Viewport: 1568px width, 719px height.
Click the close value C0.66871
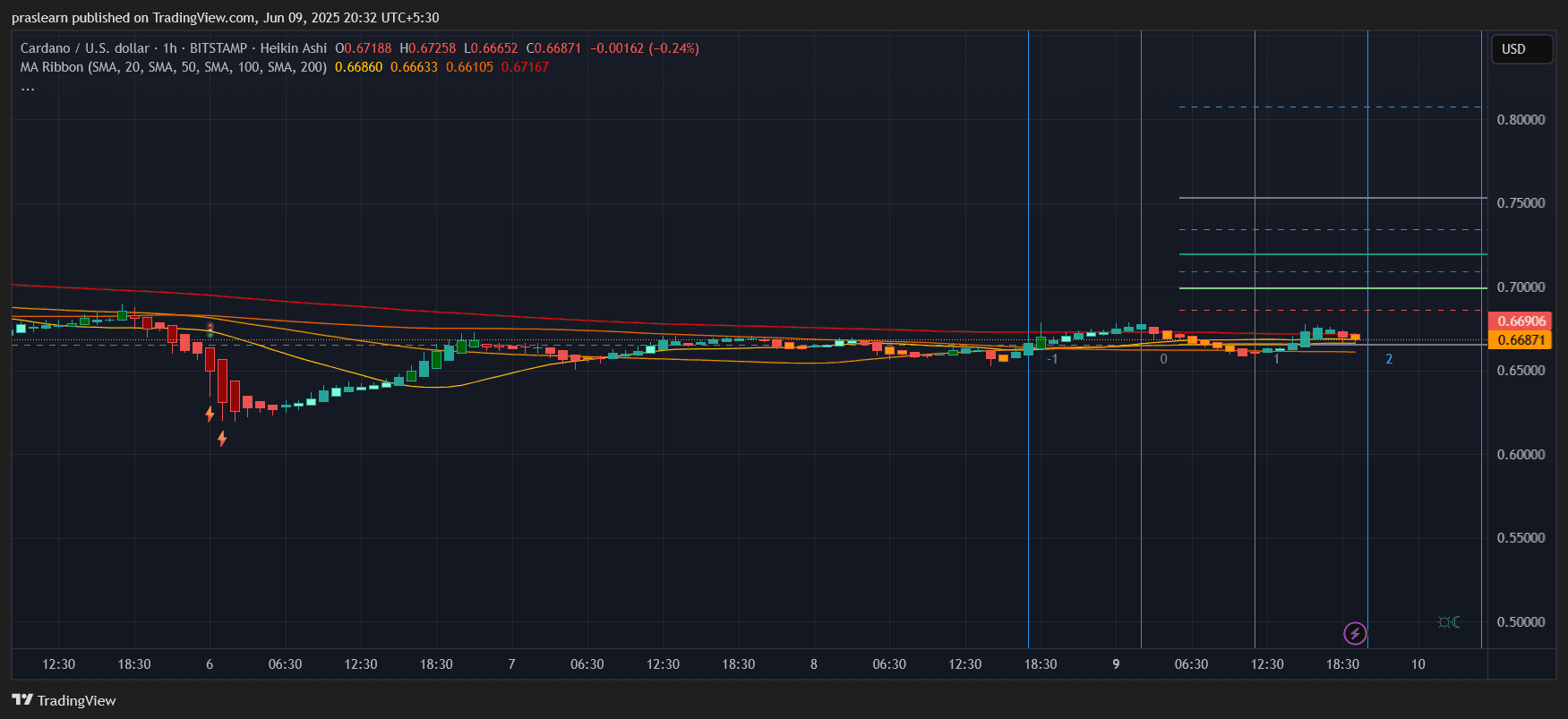(553, 48)
